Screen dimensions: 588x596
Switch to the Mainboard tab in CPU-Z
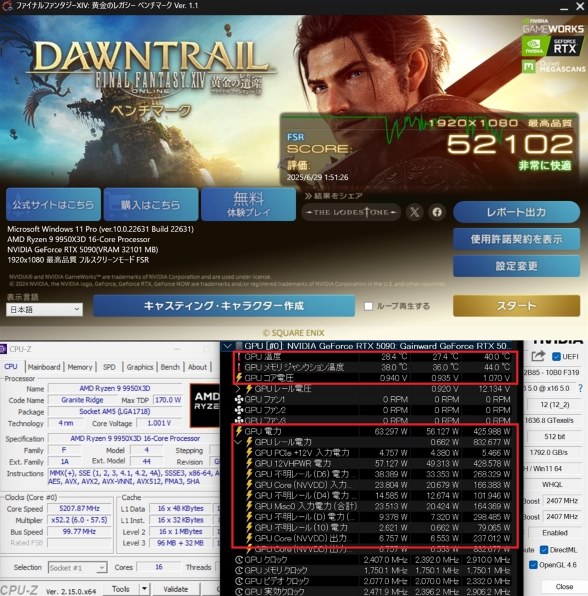pyautogui.click(x=44, y=367)
